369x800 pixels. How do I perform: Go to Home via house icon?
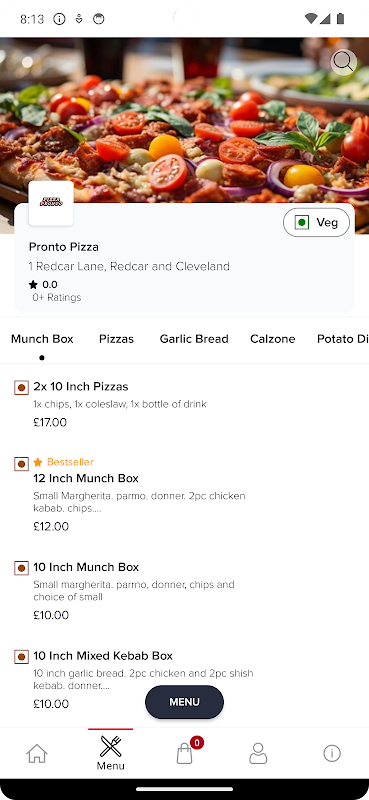37,754
